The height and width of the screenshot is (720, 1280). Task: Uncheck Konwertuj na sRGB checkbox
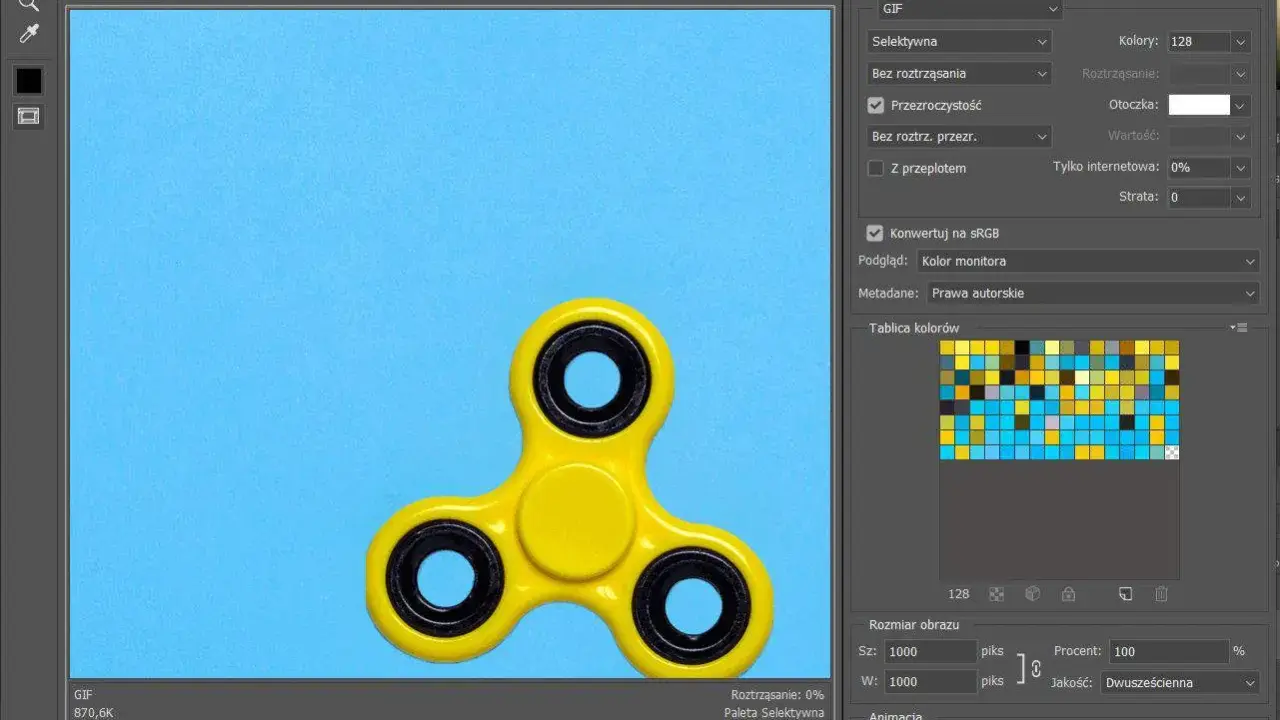pos(875,233)
